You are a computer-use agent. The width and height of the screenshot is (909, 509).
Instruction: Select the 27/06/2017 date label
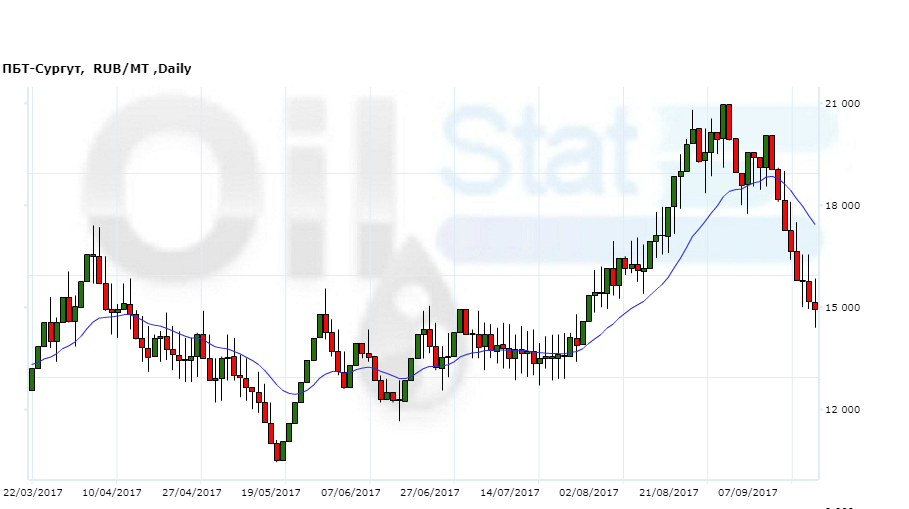(430, 492)
